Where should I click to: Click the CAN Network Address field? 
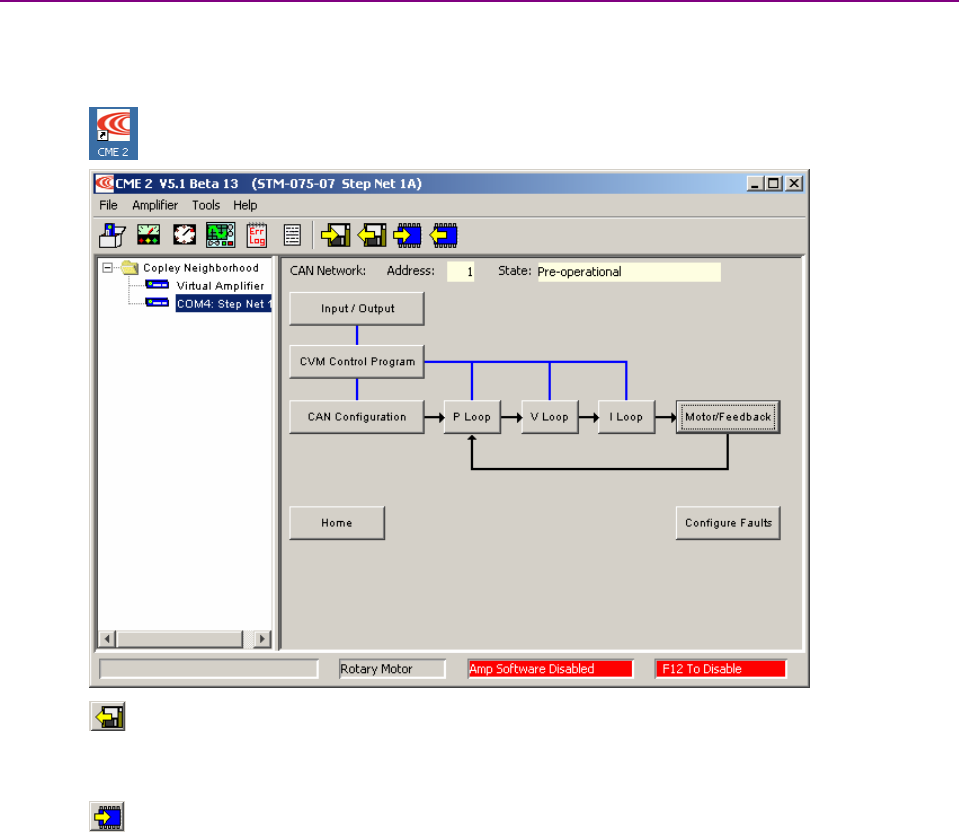pos(461,272)
